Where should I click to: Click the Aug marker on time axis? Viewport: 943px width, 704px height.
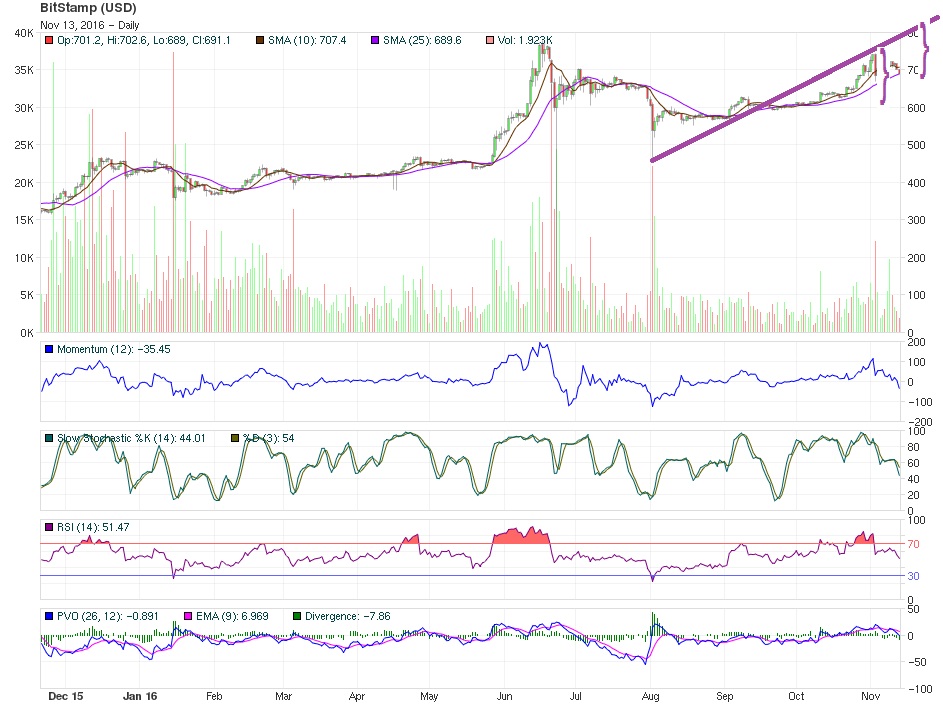[650, 696]
